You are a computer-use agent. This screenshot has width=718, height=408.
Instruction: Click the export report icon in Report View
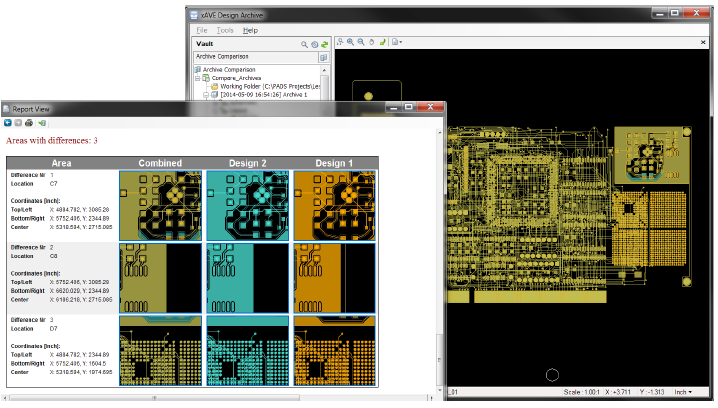click(42, 123)
